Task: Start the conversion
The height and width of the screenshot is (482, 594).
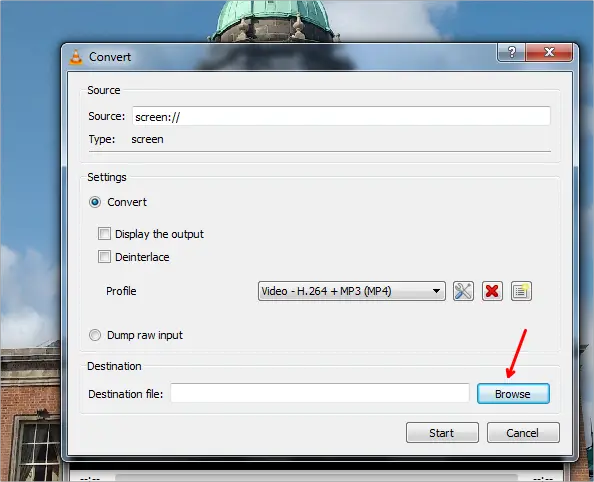Action: point(442,433)
